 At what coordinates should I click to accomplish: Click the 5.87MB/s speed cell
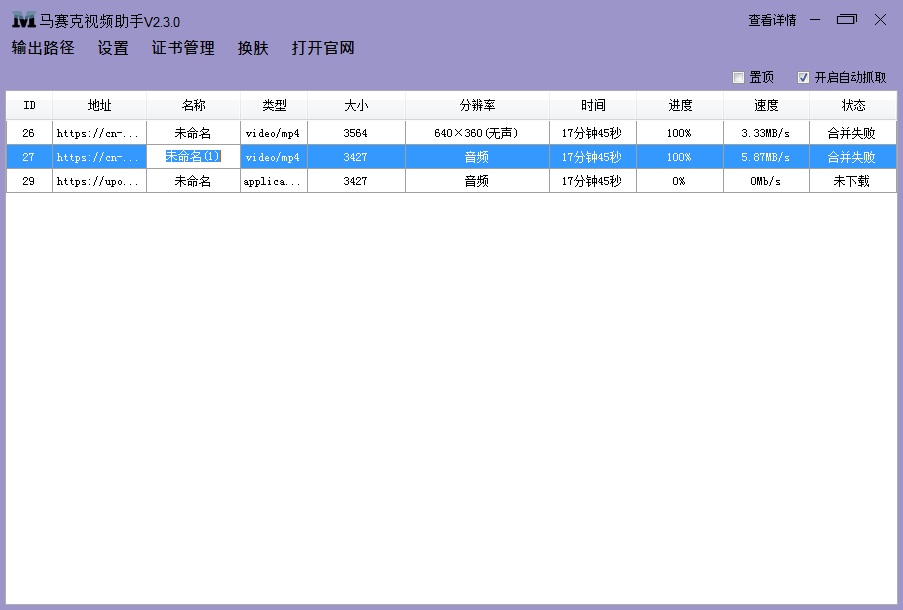tap(767, 157)
